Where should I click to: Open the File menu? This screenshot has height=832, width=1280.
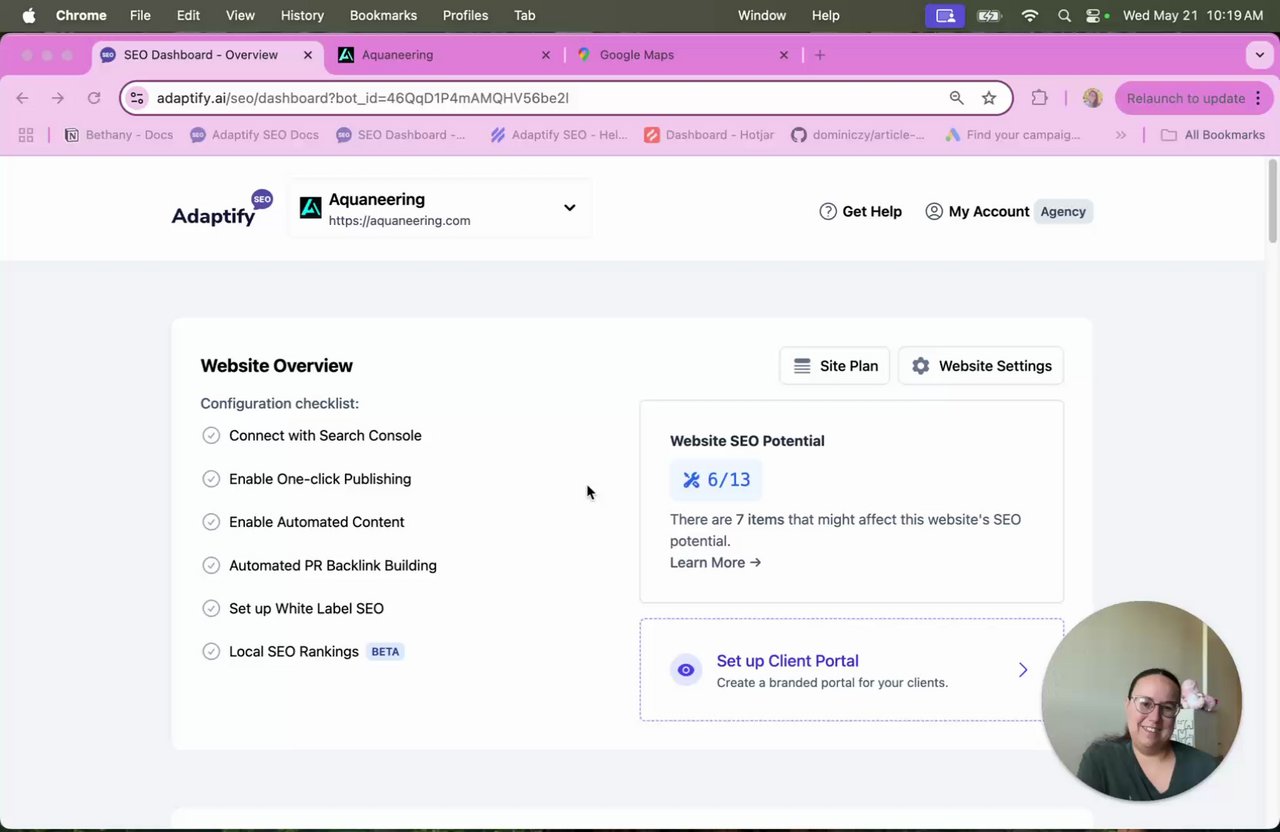pyautogui.click(x=140, y=15)
